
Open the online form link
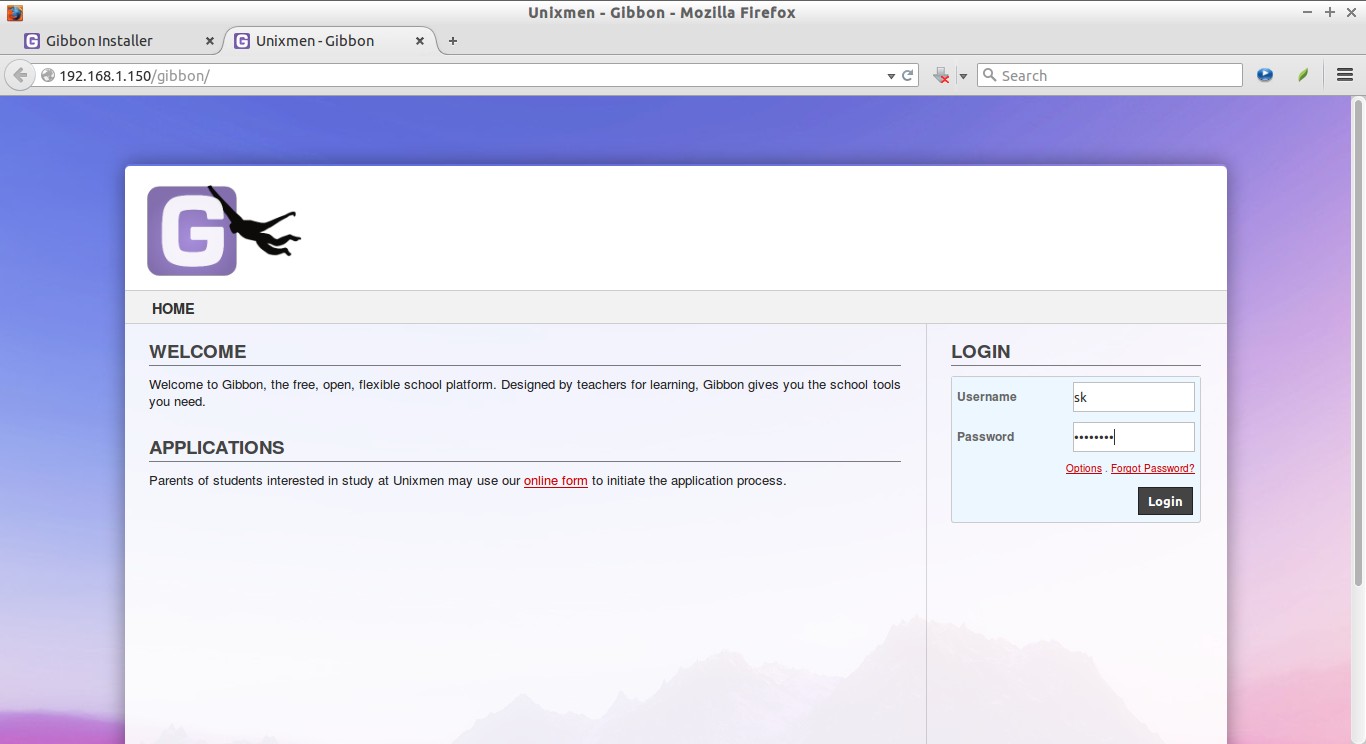556,481
